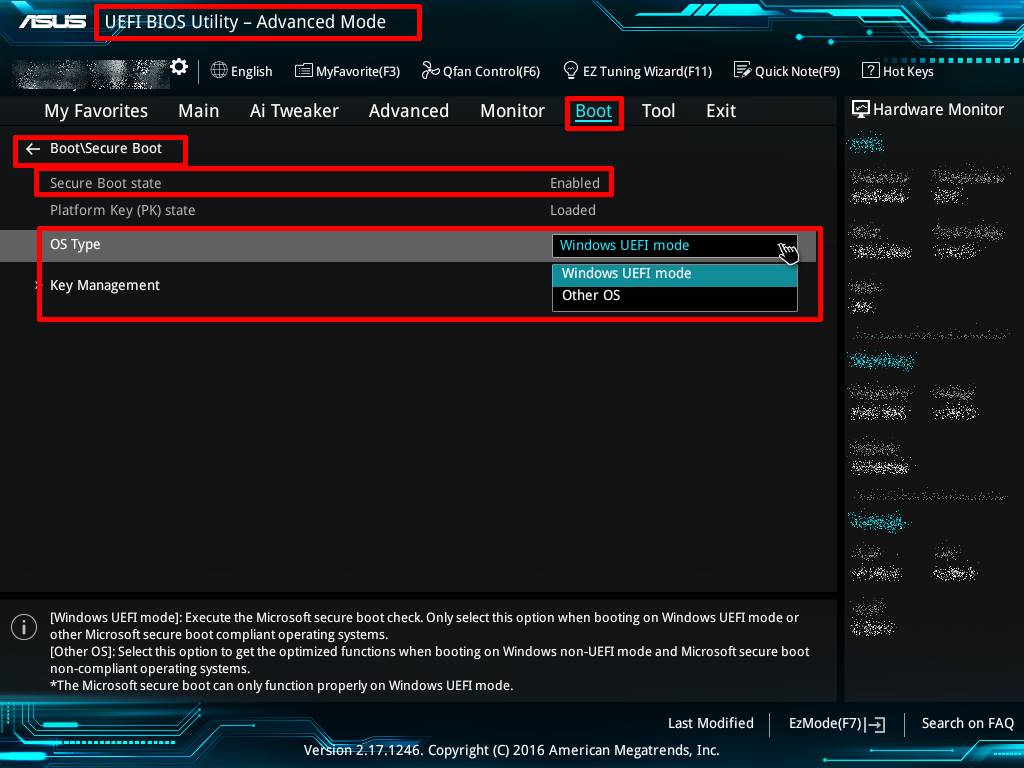This screenshot has height=768, width=1024.
Task: Open Quick Note(F9)
Action: 786,71
